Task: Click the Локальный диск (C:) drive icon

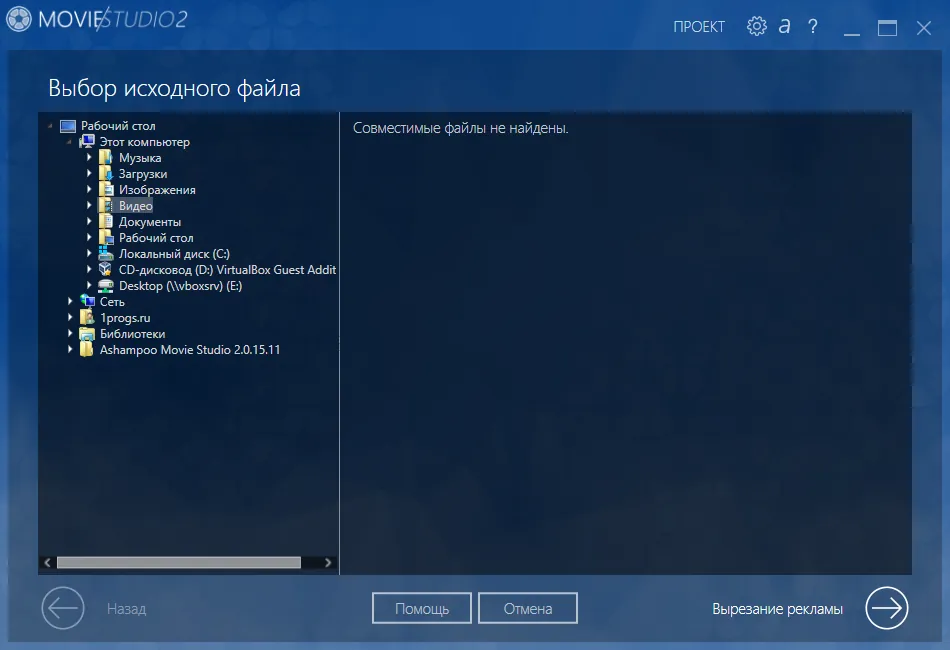Action: tap(105, 253)
